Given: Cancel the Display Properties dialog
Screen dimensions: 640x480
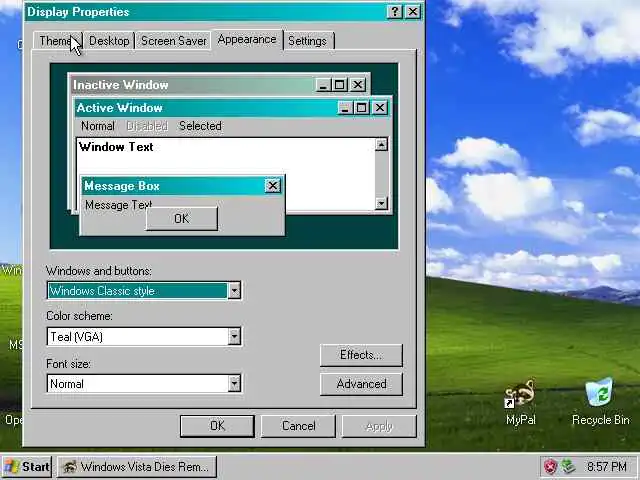Looking at the screenshot, I should [298, 426].
